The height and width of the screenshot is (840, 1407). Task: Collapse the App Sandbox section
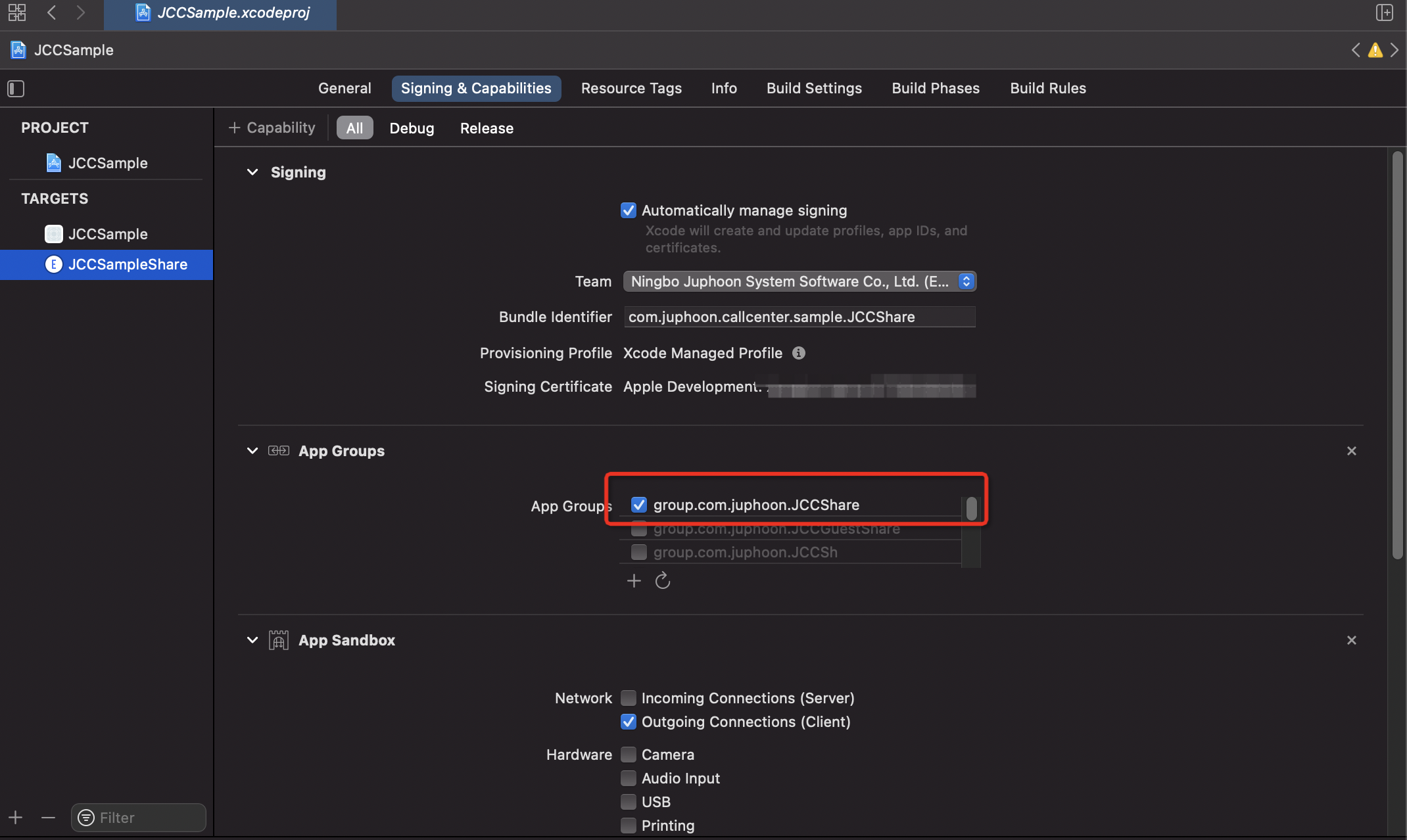[x=252, y=640]
